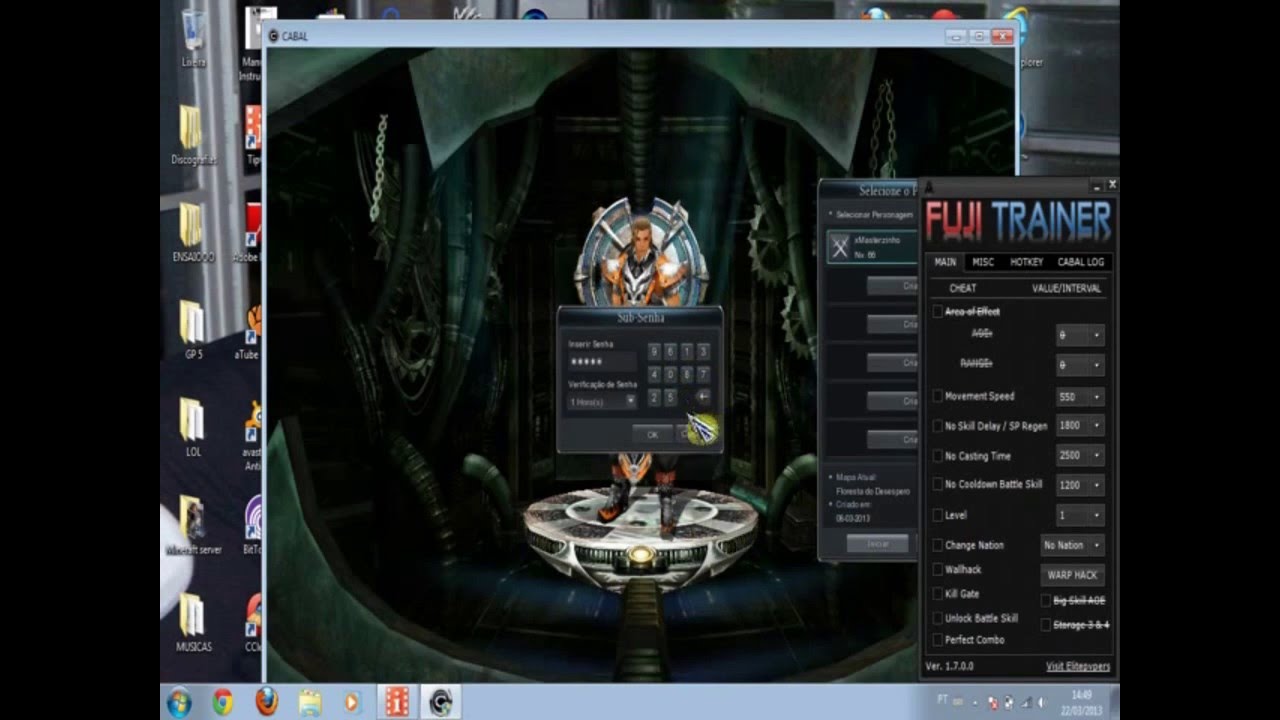Enable the Change Nation checkbox

[937, 545]
